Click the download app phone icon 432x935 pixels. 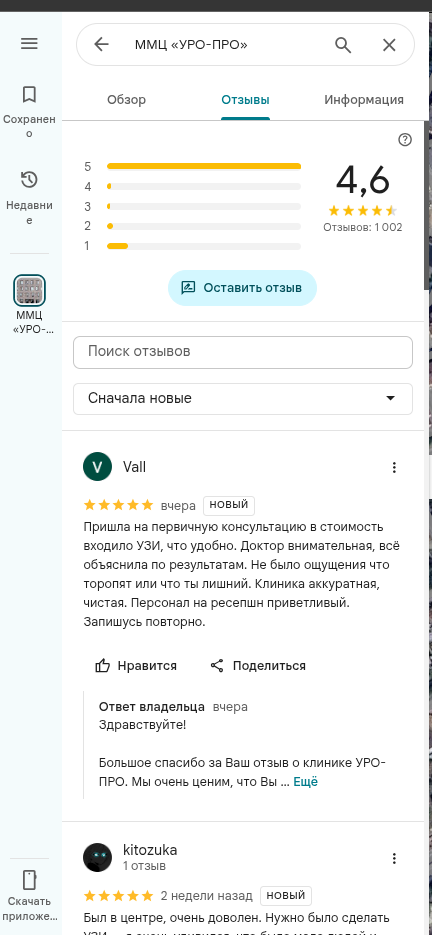tap(29, 880)
